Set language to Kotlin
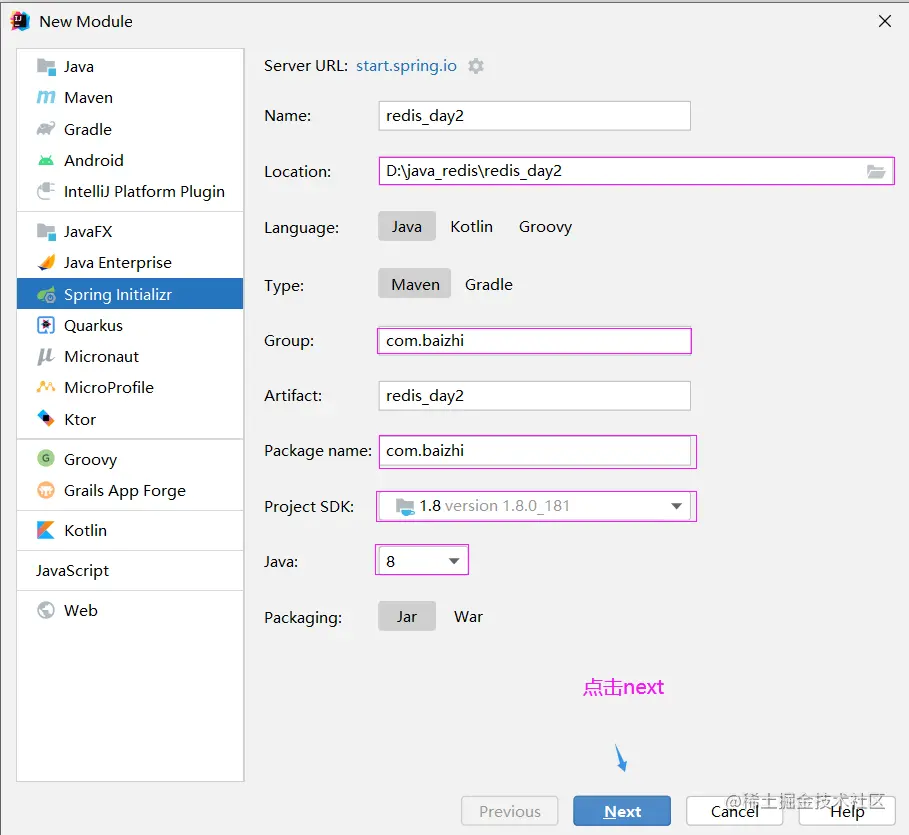 tap(471, 226)
